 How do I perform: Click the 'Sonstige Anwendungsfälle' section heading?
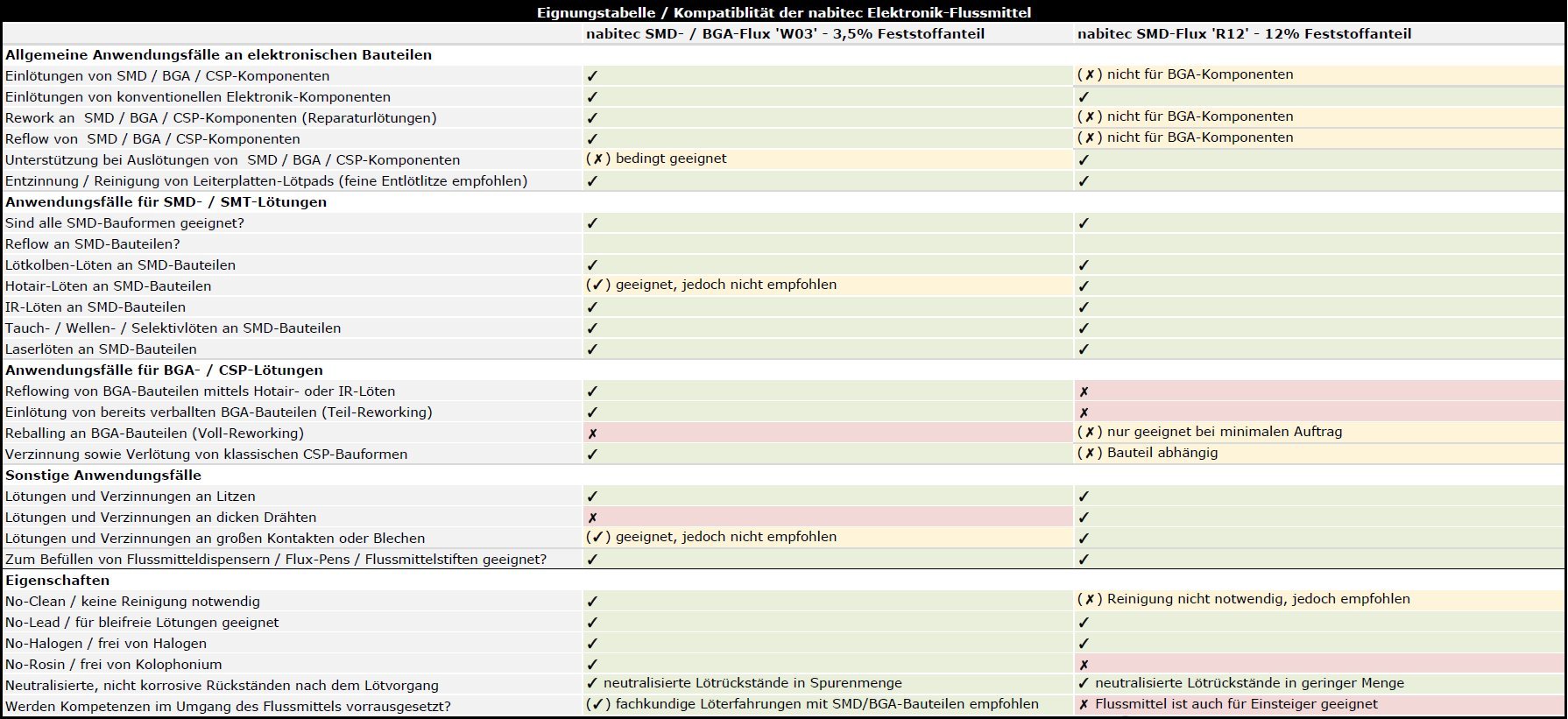pyautogui.click(x=103, y=476)
